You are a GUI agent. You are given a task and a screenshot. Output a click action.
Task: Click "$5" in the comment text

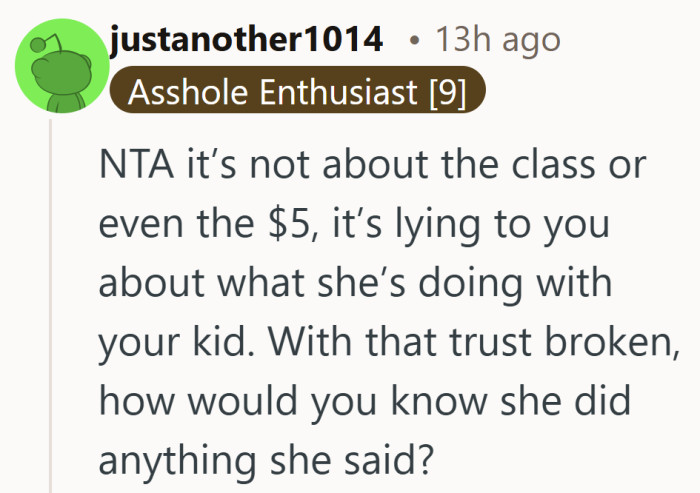pyautogui.click(x=289, y=224)
